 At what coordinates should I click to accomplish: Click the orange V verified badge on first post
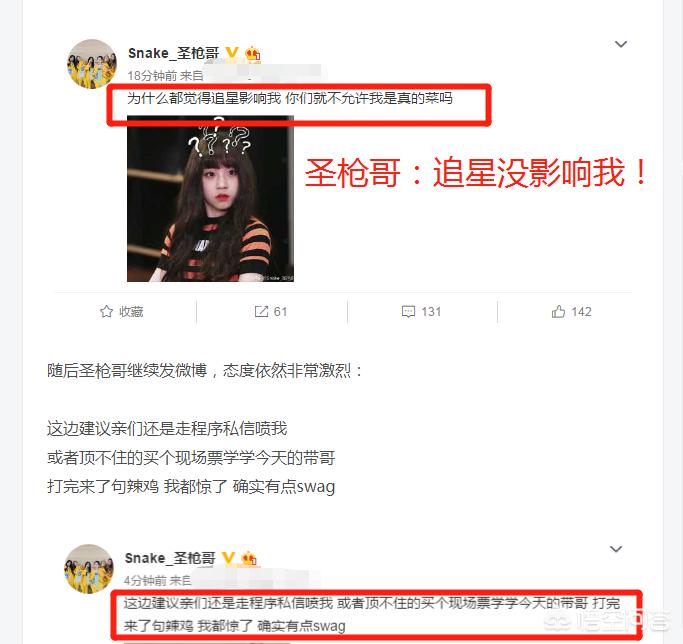pyautogui.click(x=232, y=53)
